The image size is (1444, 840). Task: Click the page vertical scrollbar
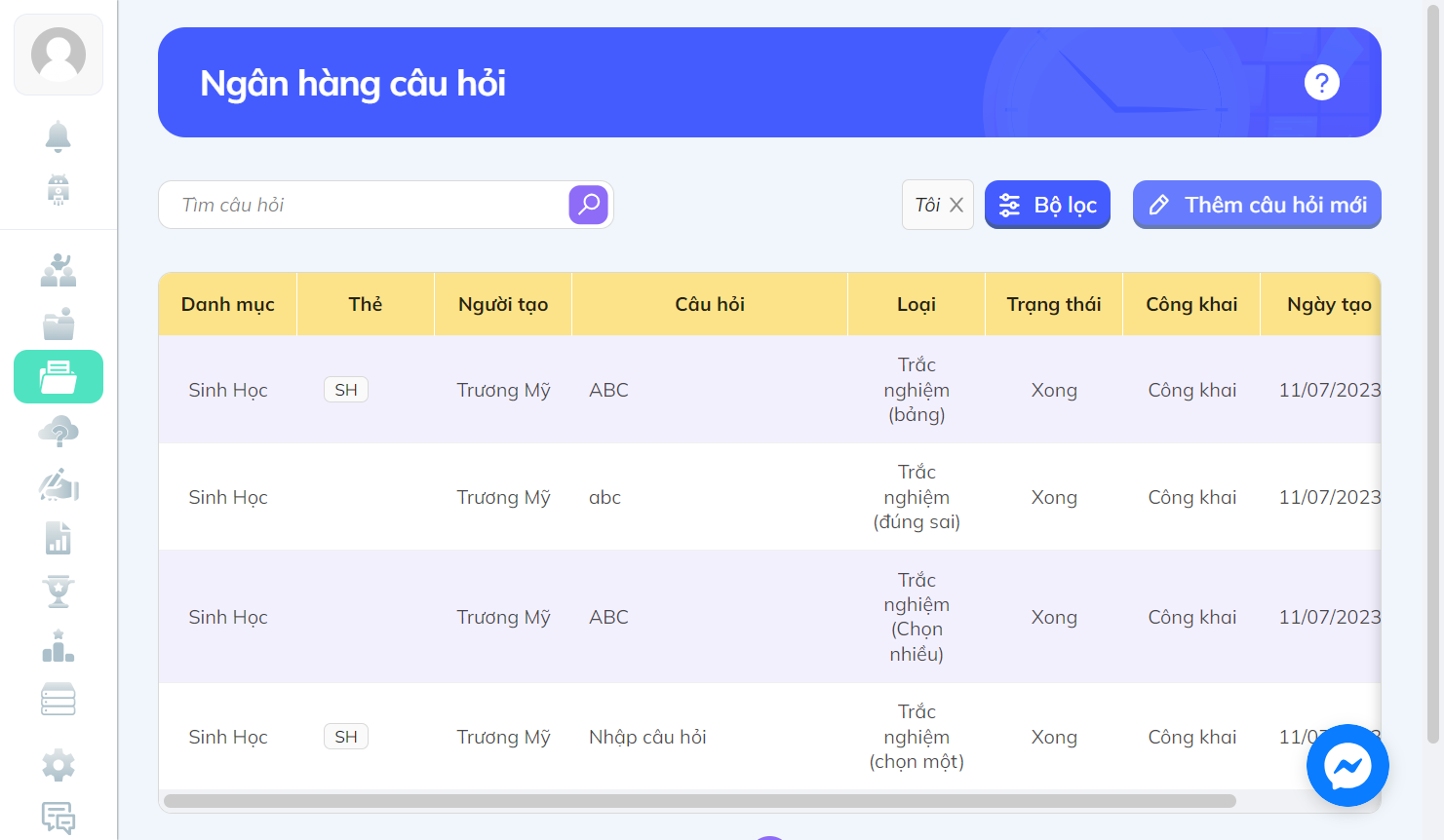(x=1433, y=375)
